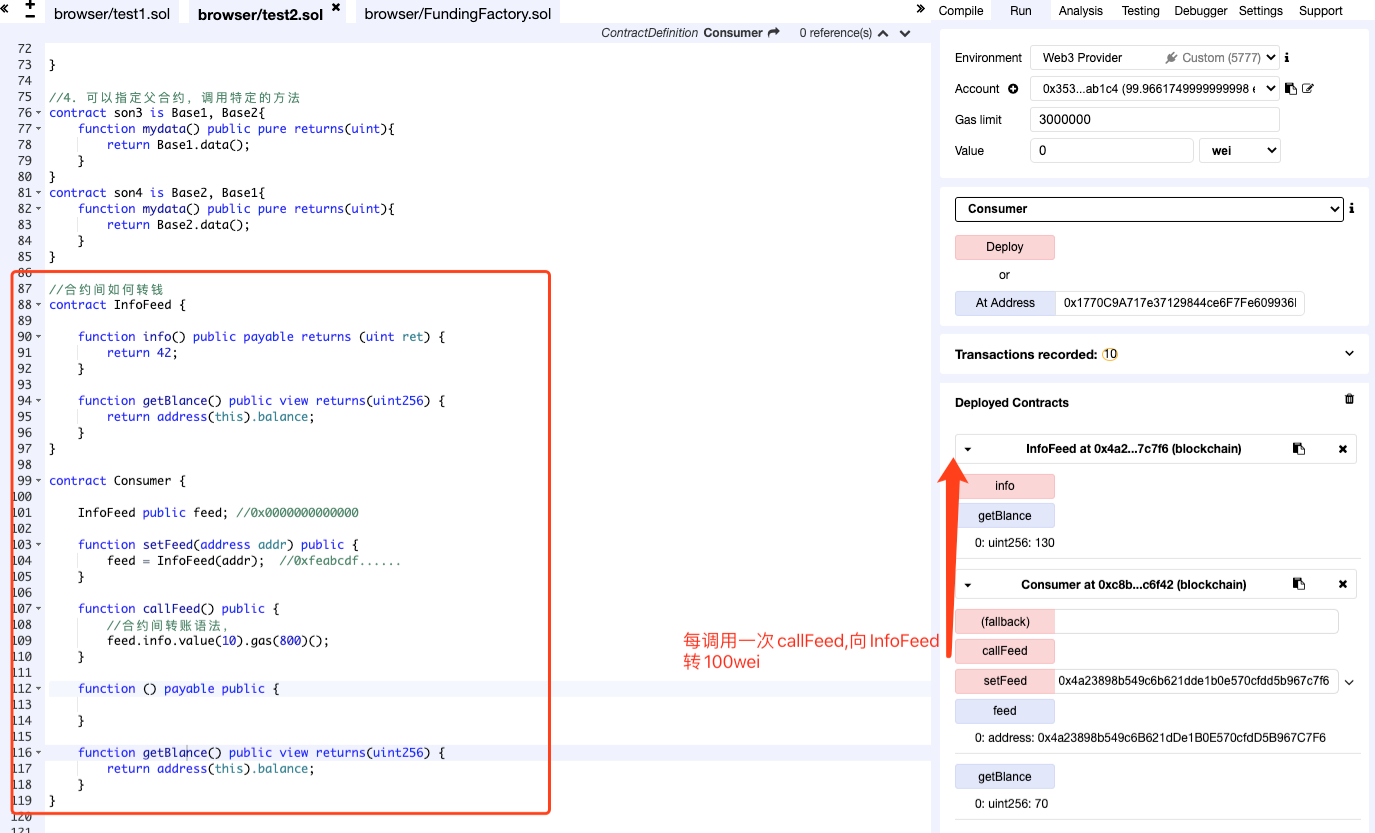Image resolution: width=1375 pixels, height=833 pixels.
Task: Click the double-chevron next to Compile
Action: click(921, 10)
